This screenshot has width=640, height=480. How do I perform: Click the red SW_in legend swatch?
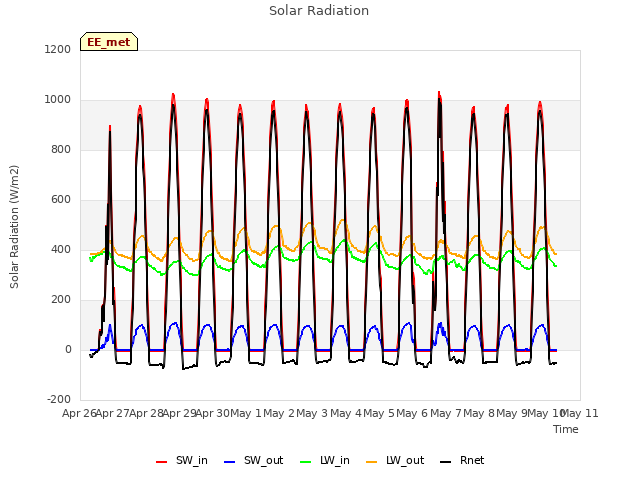click(162, 462)
